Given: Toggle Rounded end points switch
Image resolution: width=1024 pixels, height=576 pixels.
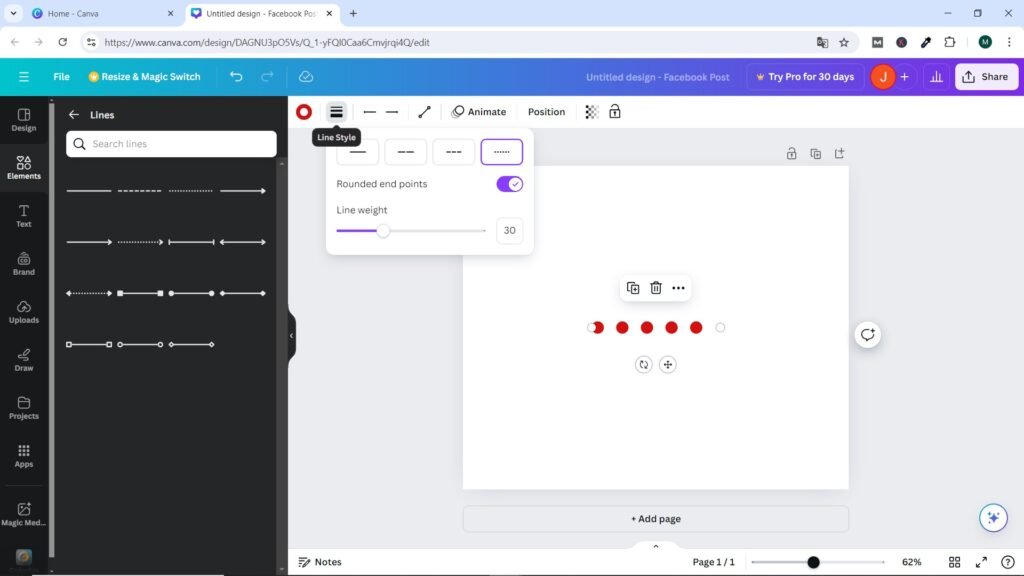Looking at the screenshot, I should pyautogui.click(x=509, y=184).
